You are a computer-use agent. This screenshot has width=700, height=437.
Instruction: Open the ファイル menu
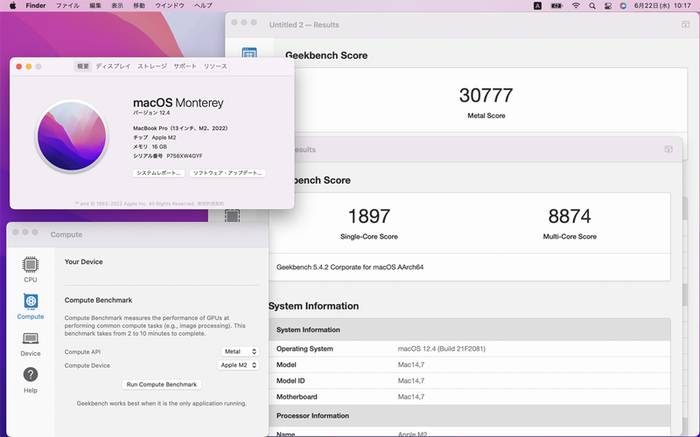click(x=68, y=5)
